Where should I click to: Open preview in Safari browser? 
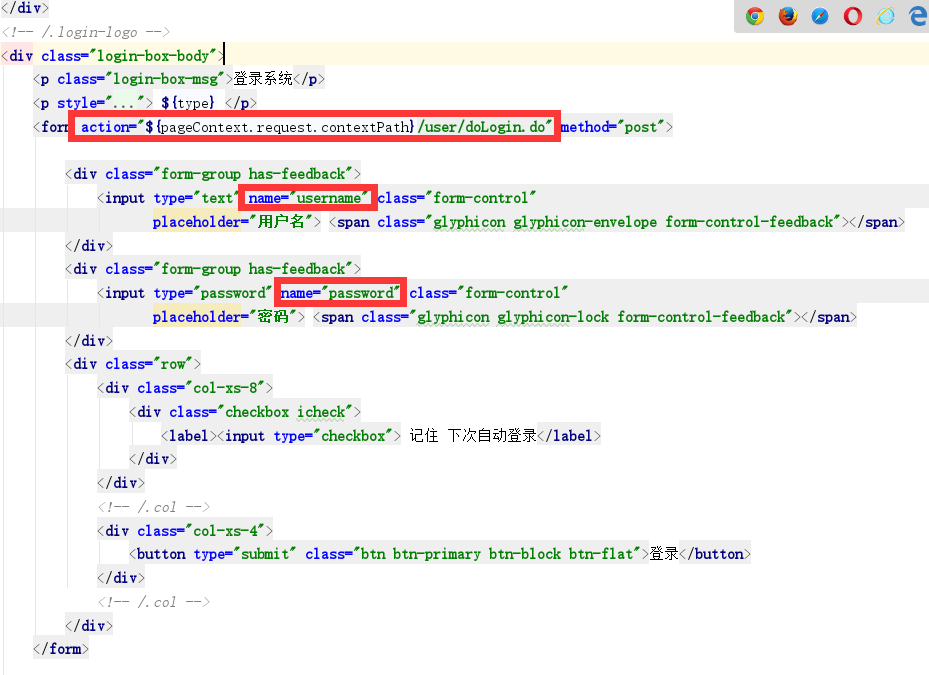(820, 16)
